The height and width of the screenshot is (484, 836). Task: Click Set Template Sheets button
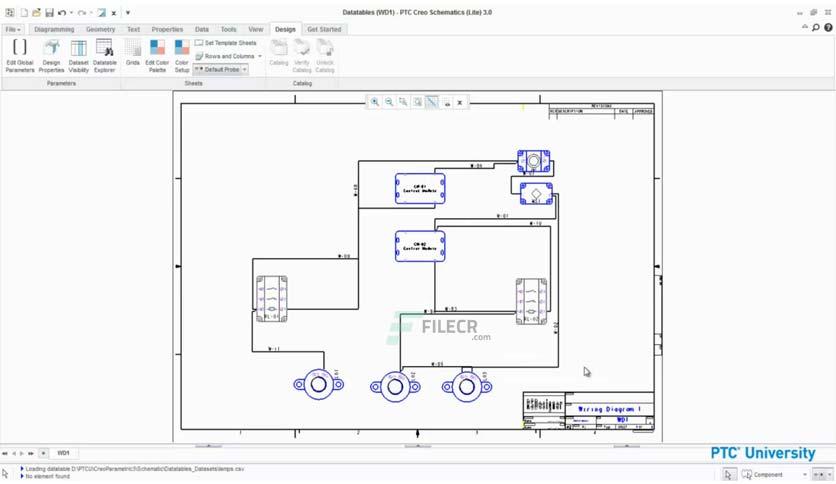(226, 43)
